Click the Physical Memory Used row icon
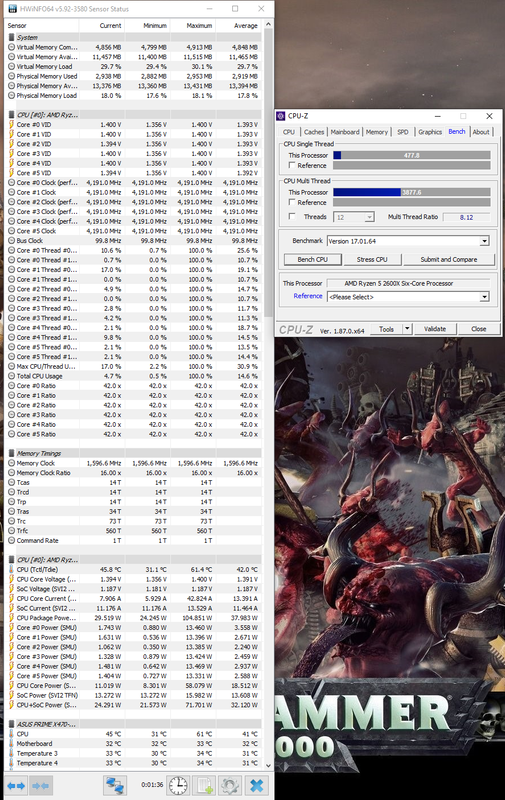This screenshot has width=505, height=800. [x=12, y=76]
